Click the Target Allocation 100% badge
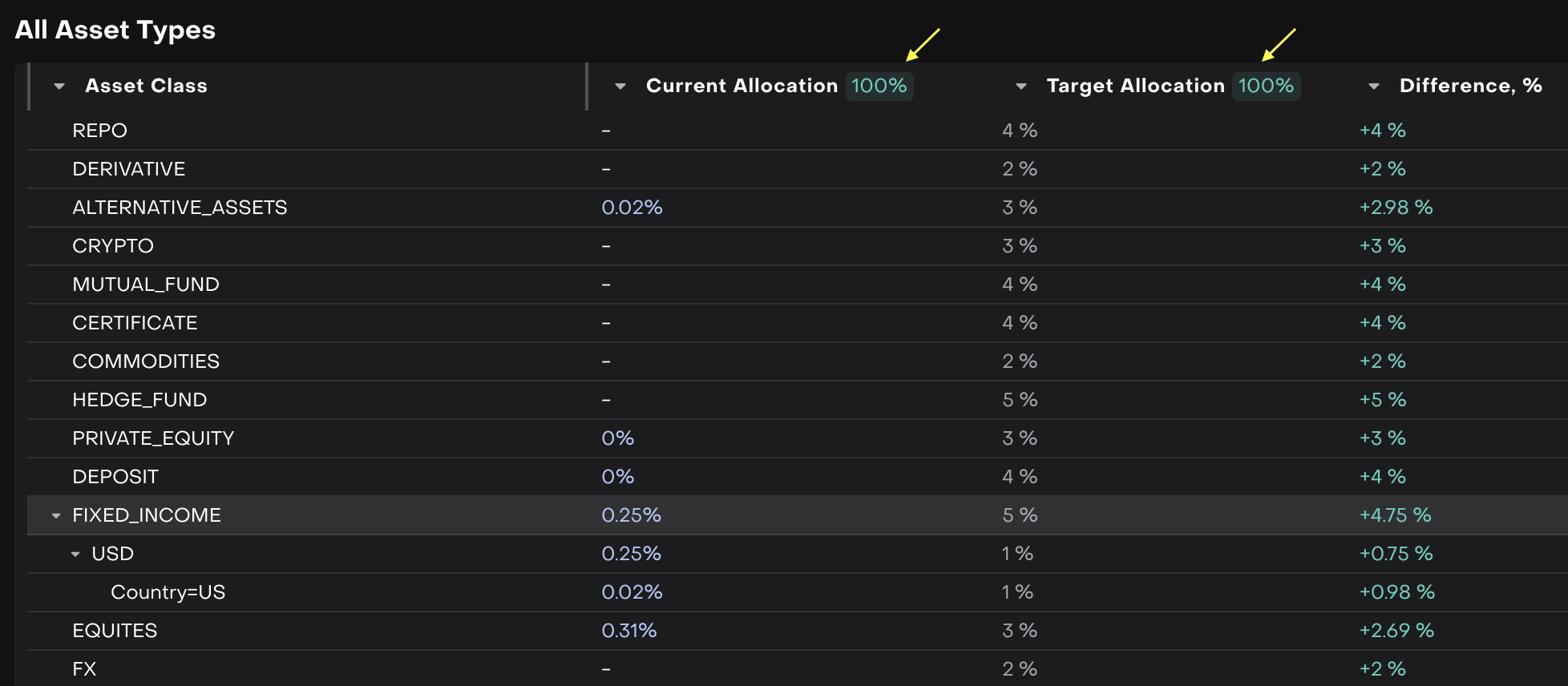The height and width of the screenshot is (686, 1568). point(1266,86)
